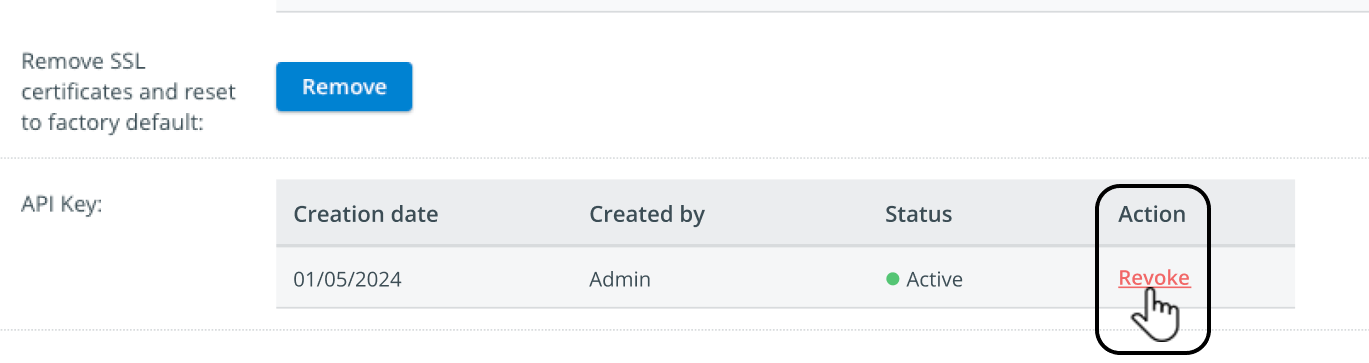Screen dimensions: 1369x363
Task: Click the 01/05/2024 creation date cell
Action: click(x=347, y=279)
